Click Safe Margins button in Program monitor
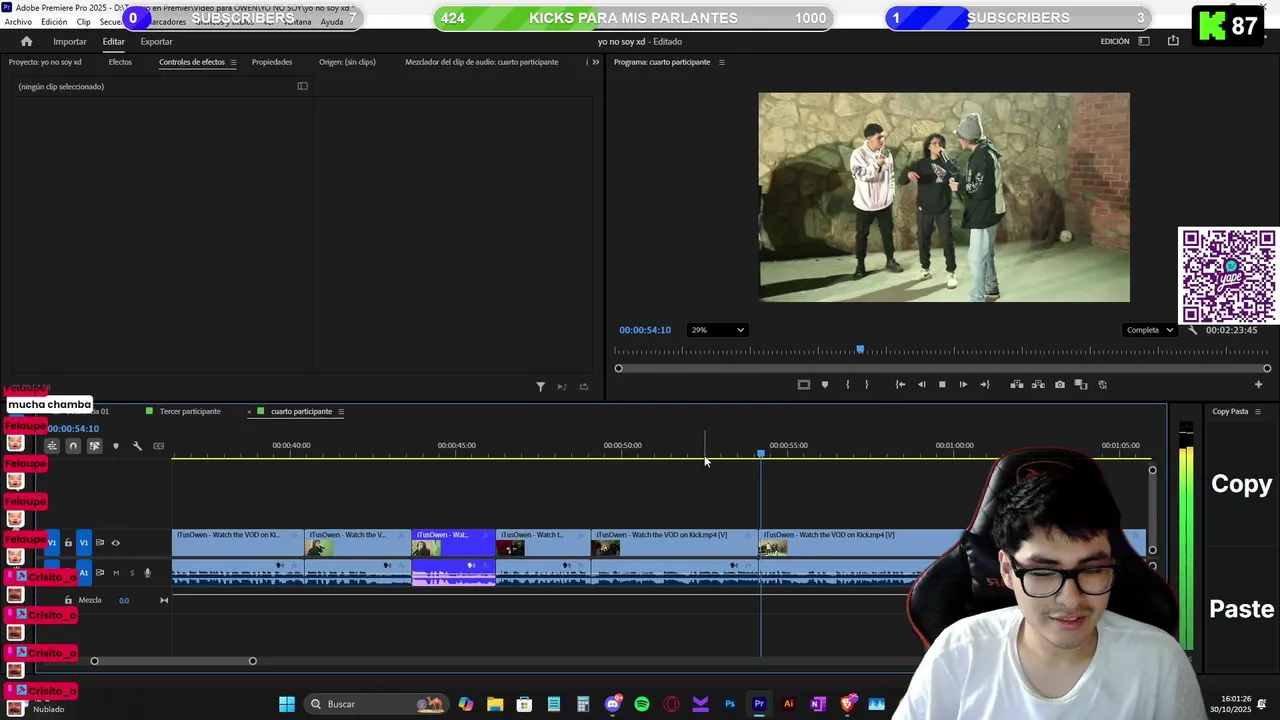Viewport: 1280px width, 720px height. point(803,385)
